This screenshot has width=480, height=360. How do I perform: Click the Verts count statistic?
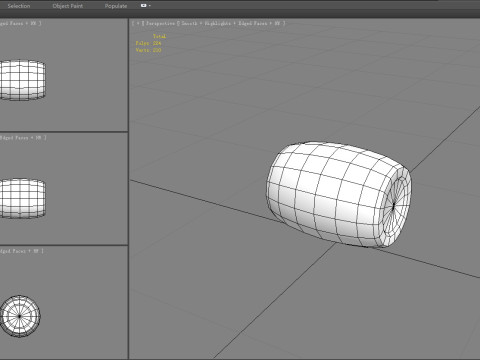click(148, 50)
